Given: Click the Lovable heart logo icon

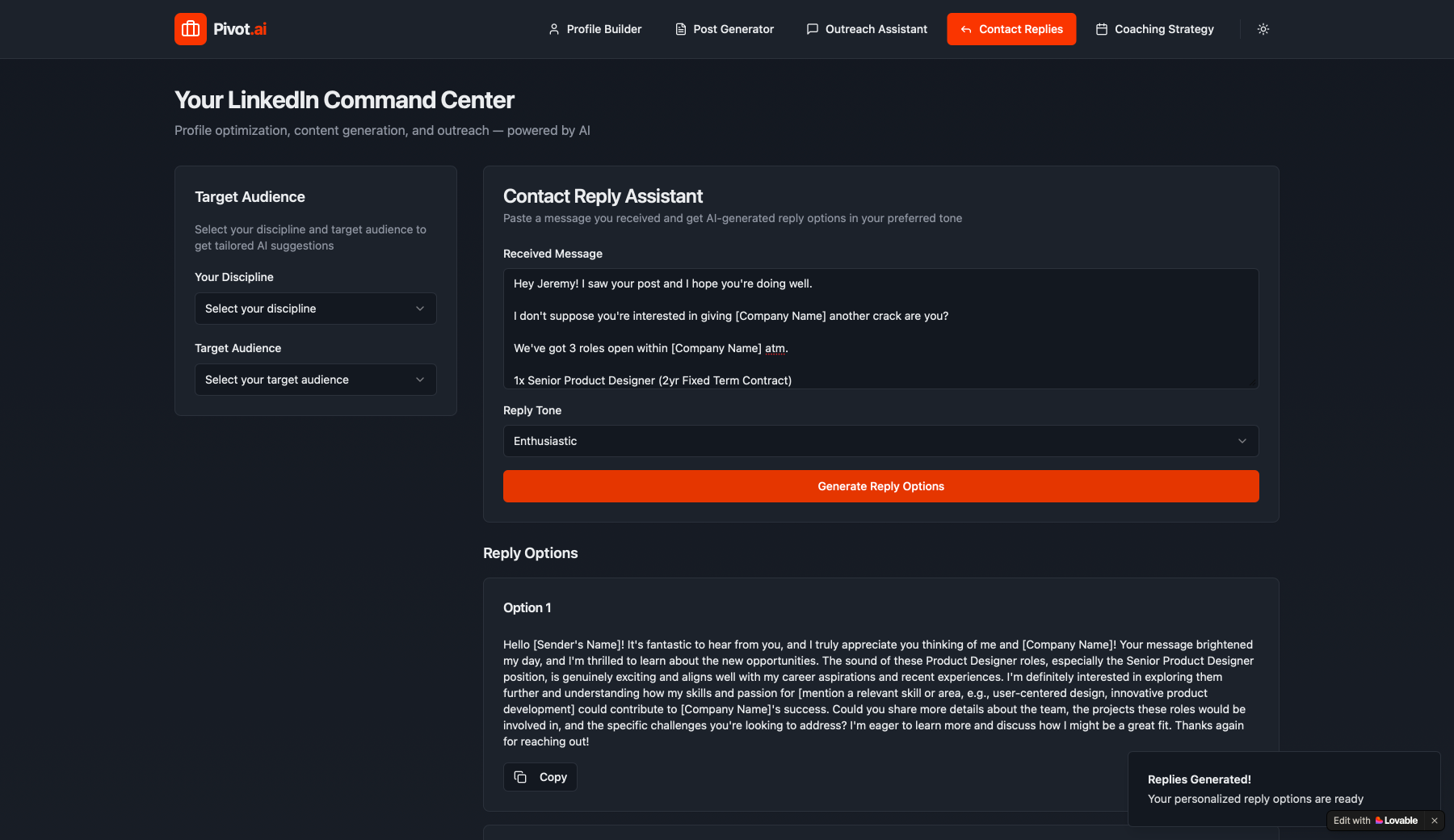Looking at the screenshot, I should point(1379,821).
